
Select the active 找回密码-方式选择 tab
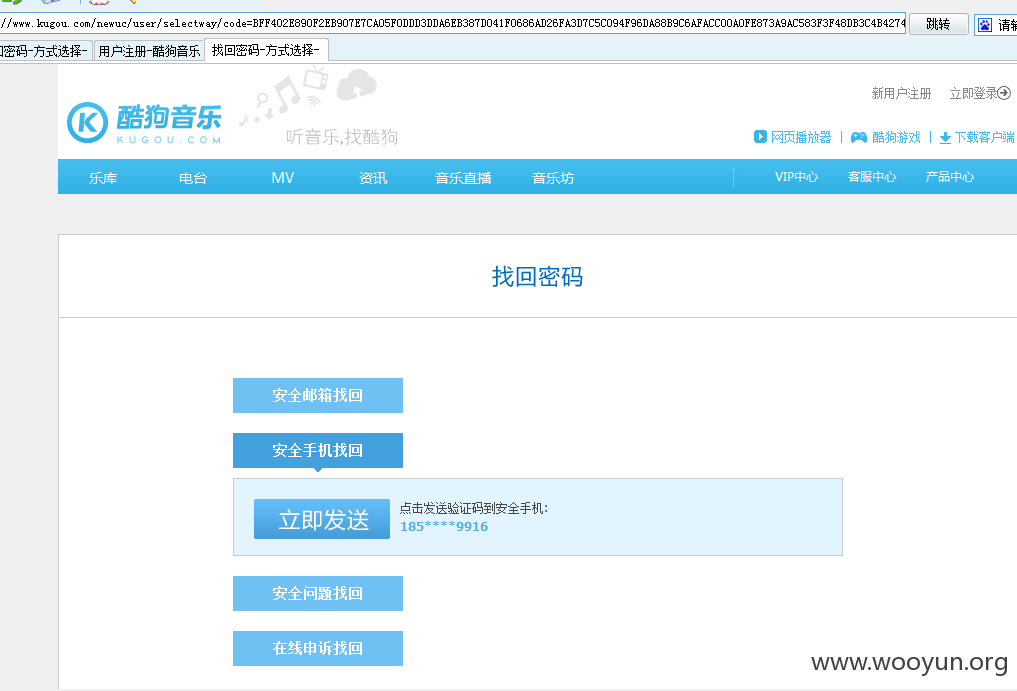tap(266, 50)
